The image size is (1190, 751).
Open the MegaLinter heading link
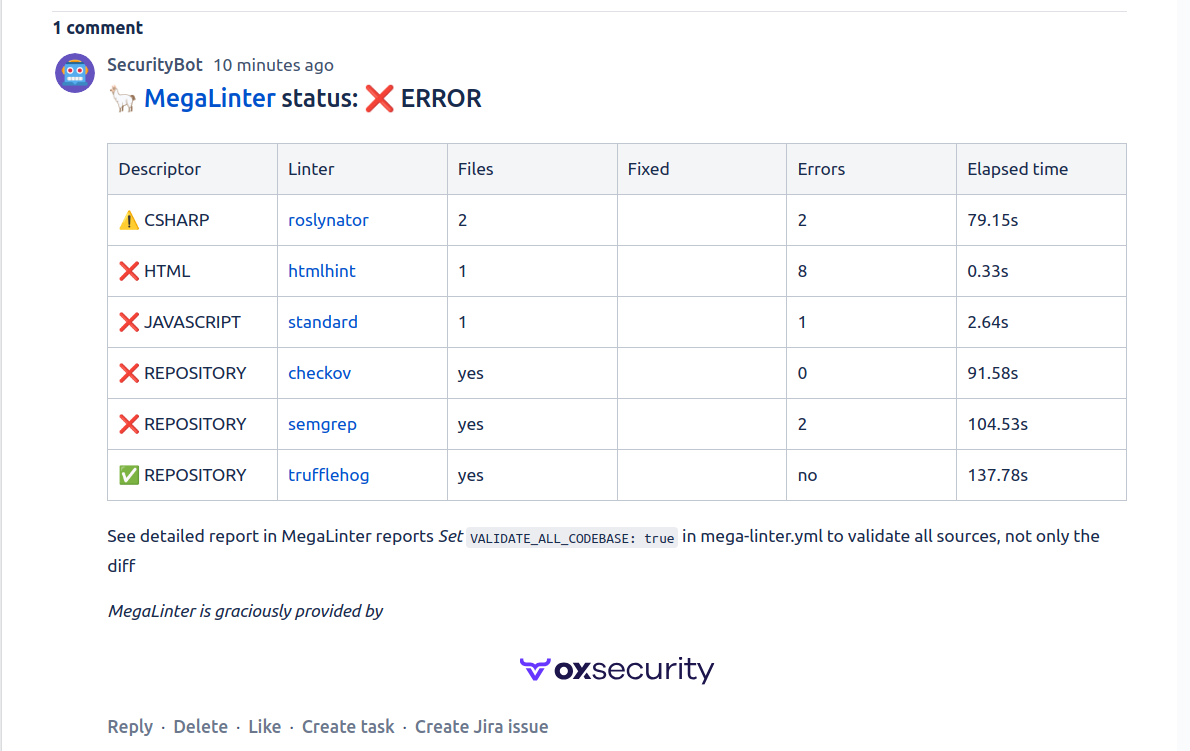(x=209, y=99)
